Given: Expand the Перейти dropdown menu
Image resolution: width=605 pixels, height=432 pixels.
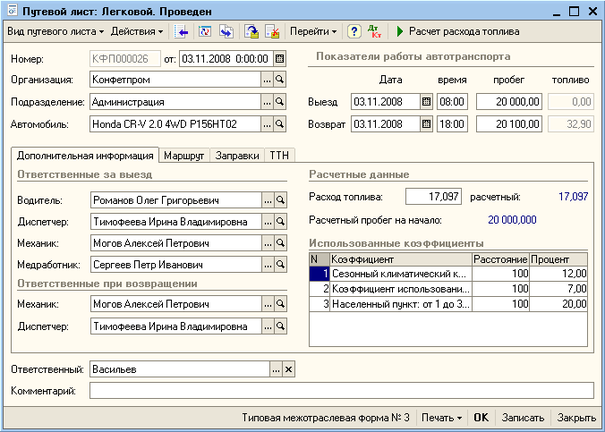Looking at the screenshot, I should tap(312, 31).
